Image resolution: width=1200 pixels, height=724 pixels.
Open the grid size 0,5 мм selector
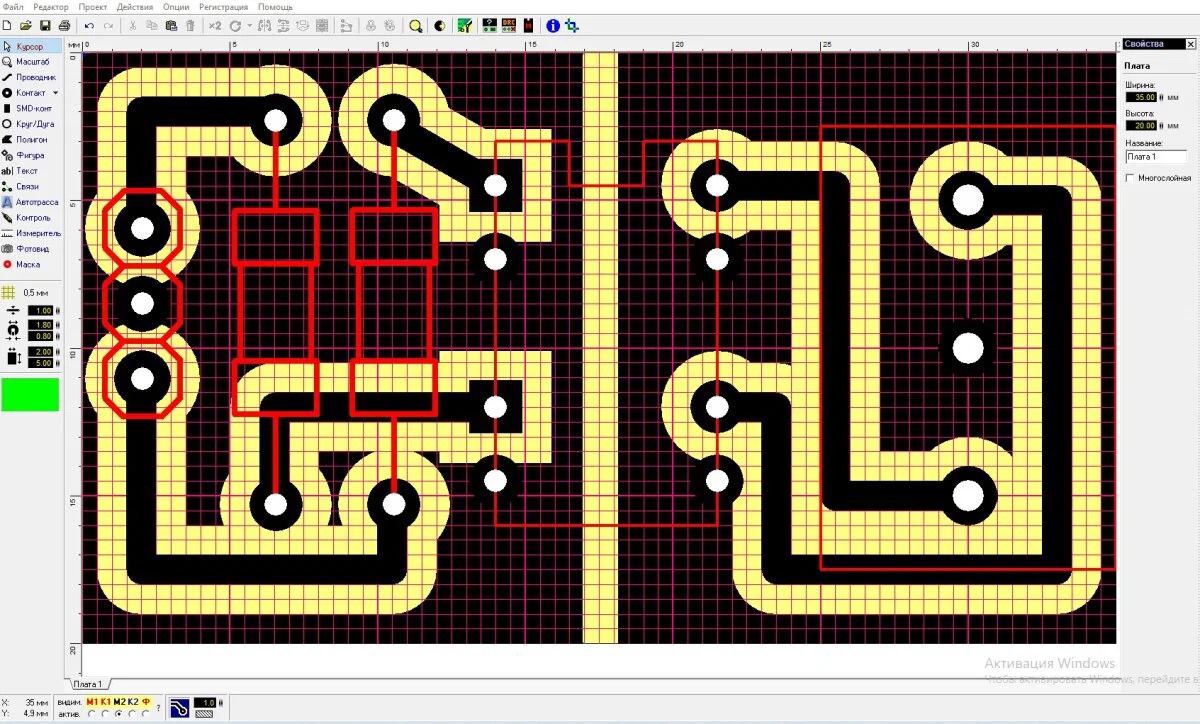pos(30,292)
